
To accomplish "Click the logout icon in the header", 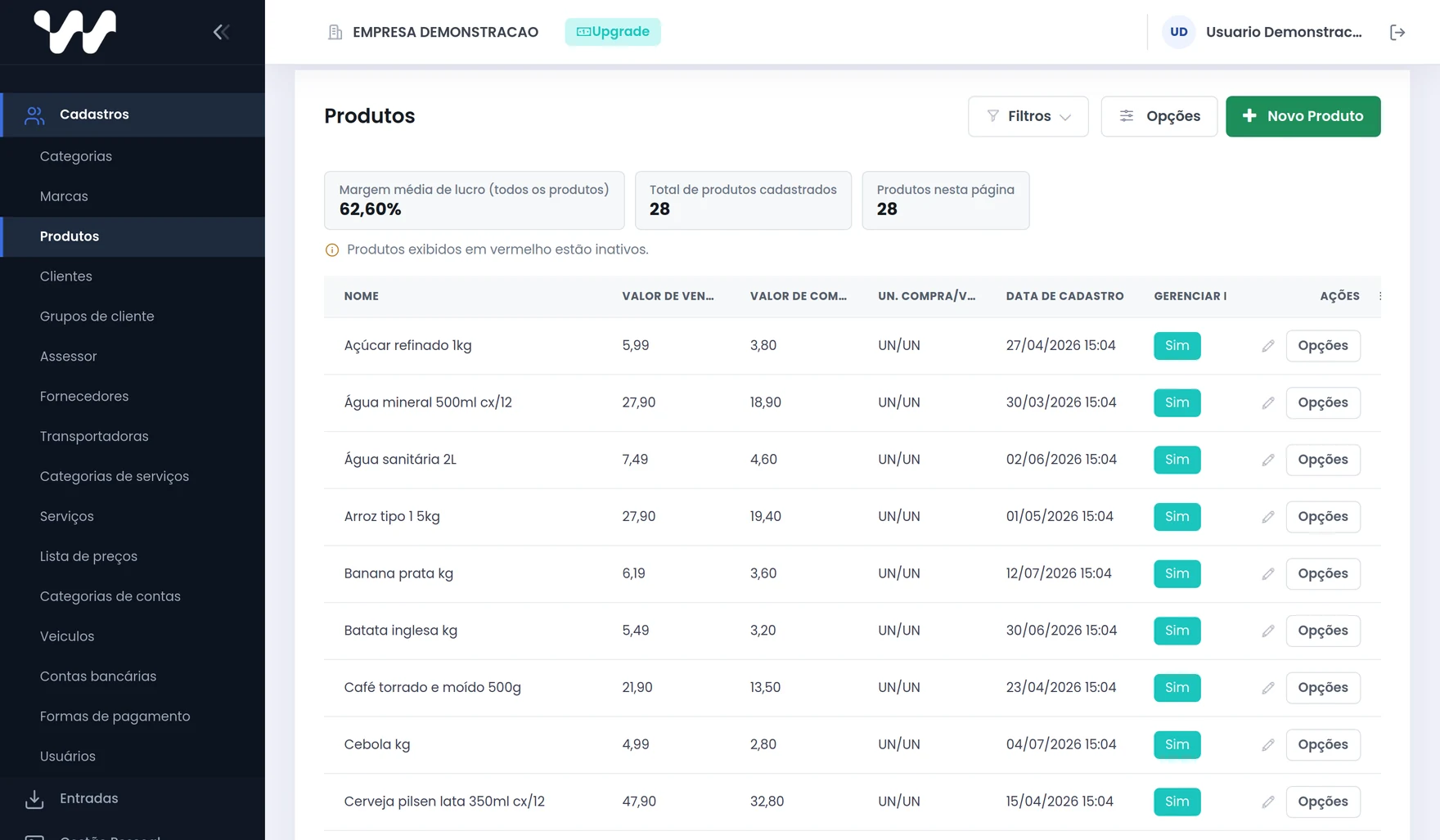I will tap(1397, 32).
